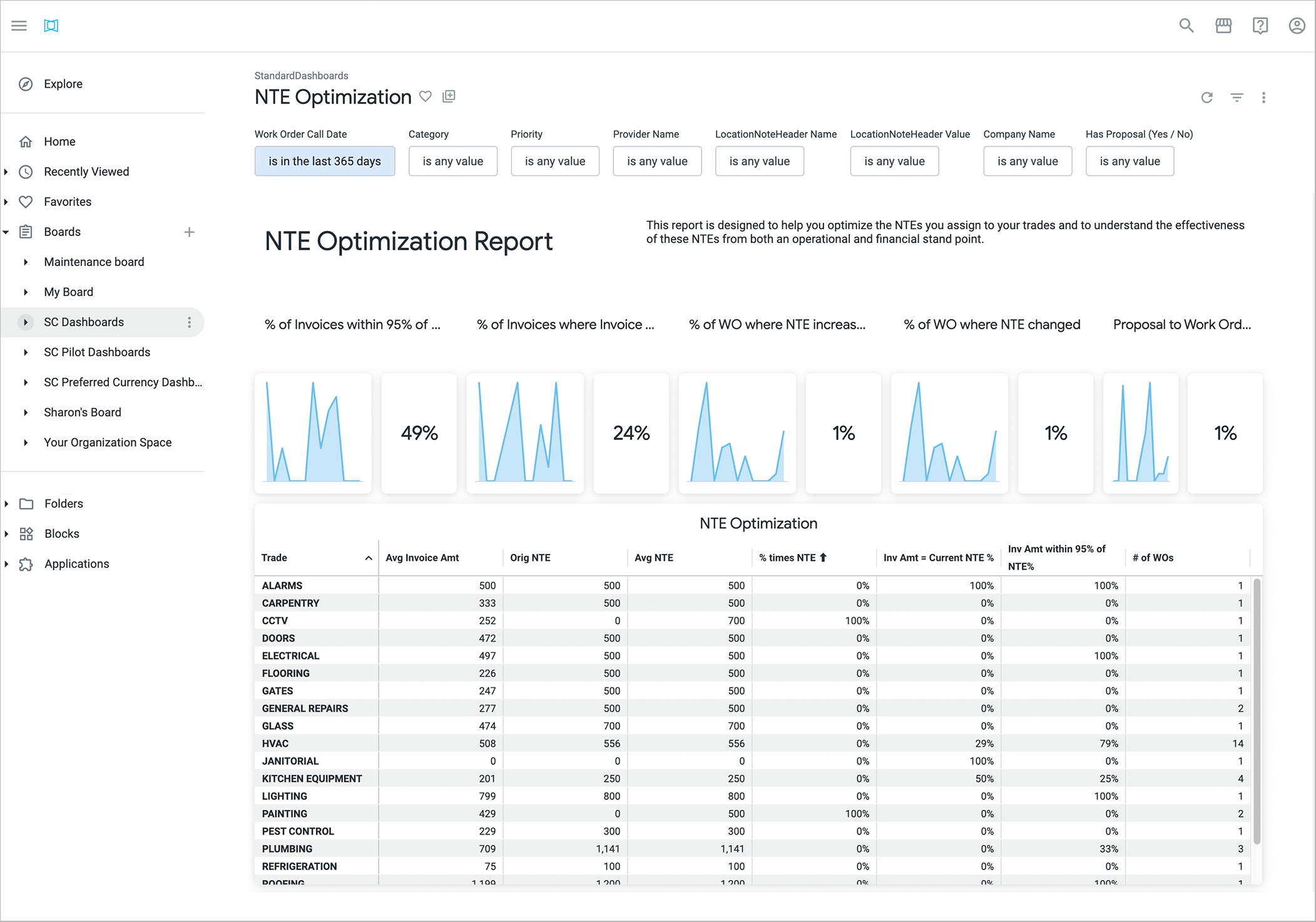
Task: Open the Category filter value button
Action: click(452, 161)
